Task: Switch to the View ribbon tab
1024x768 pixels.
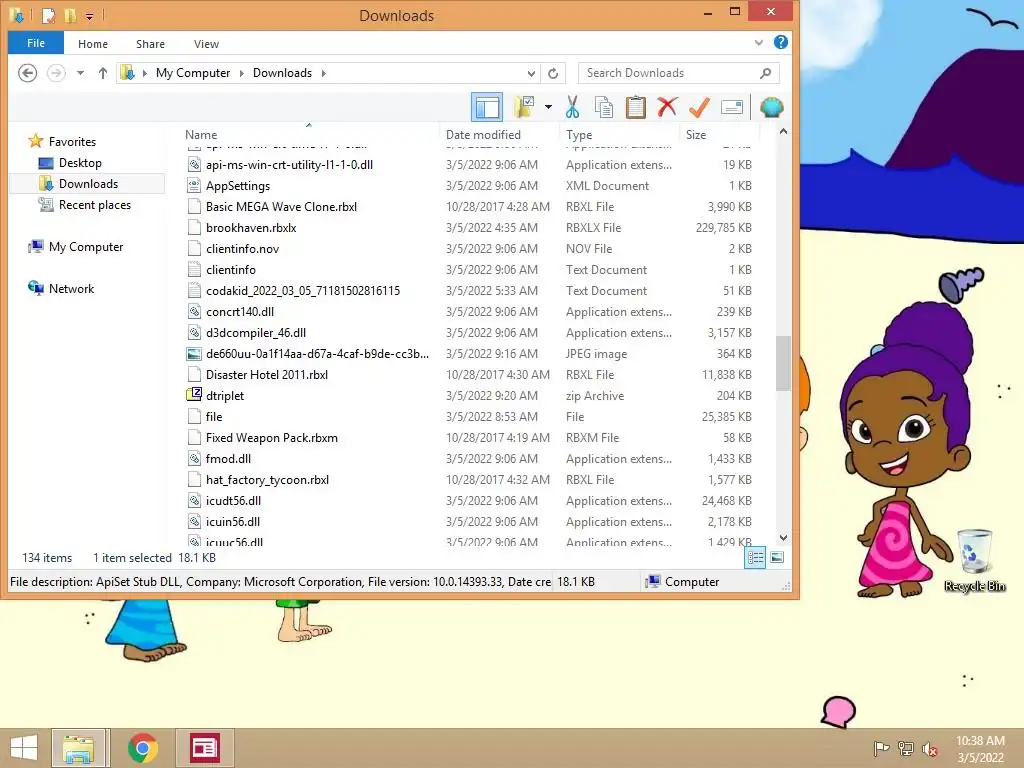Action: (206, 44)
